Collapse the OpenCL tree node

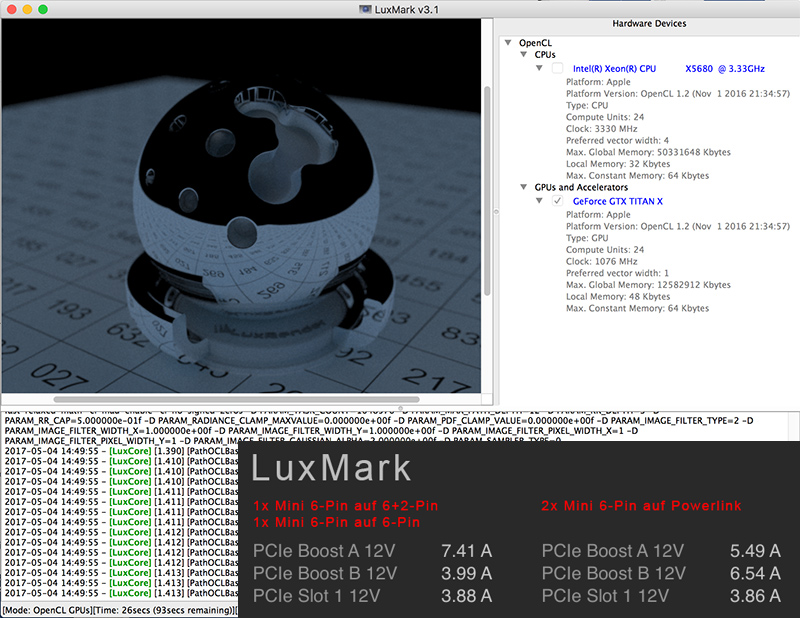point(508,42)
